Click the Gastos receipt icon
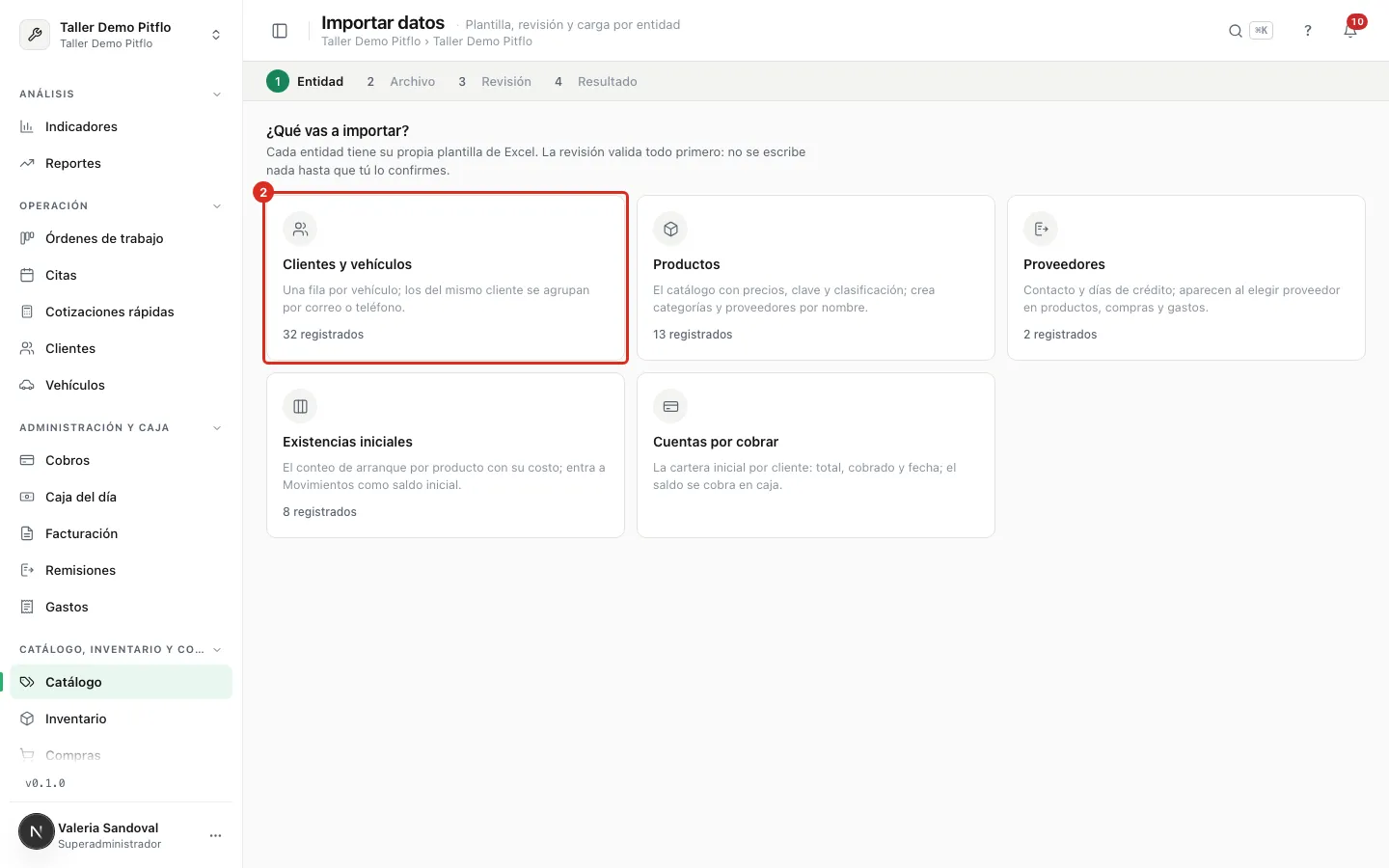The image size is (1389, 868). [27, 607]
